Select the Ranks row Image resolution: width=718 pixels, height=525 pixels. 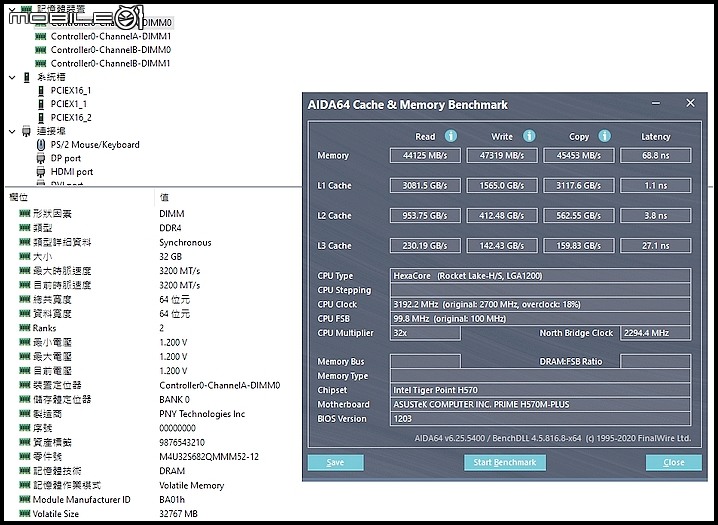coord(151,328)
